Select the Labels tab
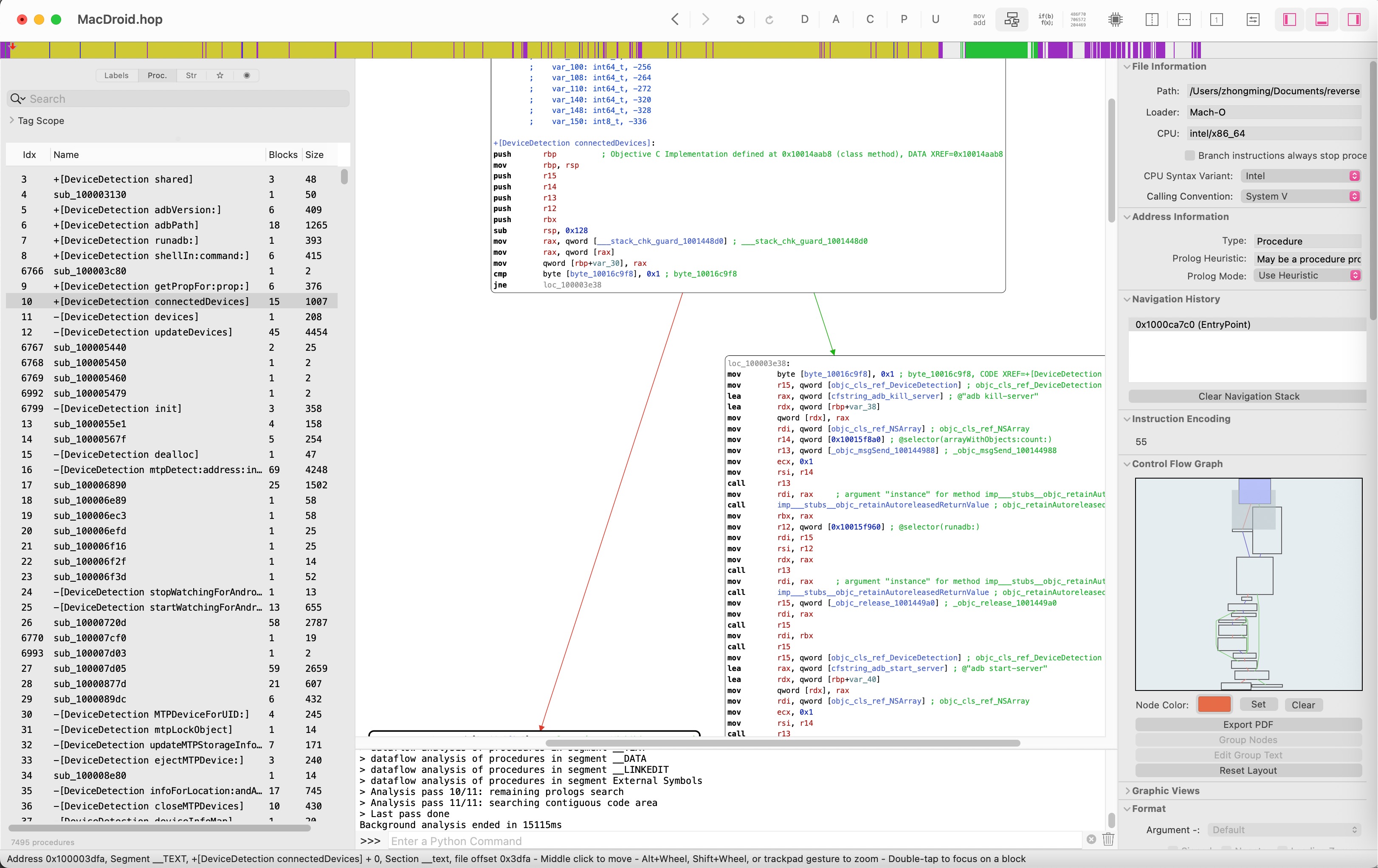This screenshot has height=868, width=1378. pos(116,76)
